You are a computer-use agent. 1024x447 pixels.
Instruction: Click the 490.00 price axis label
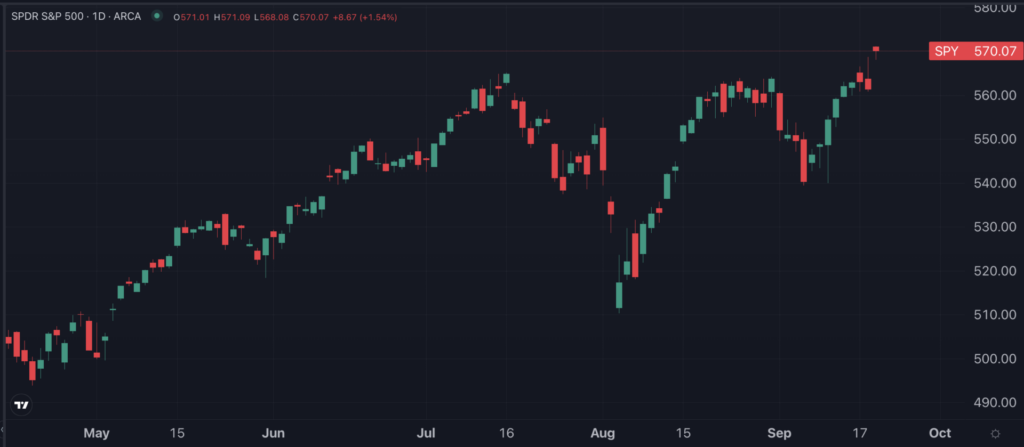(995, 403)
